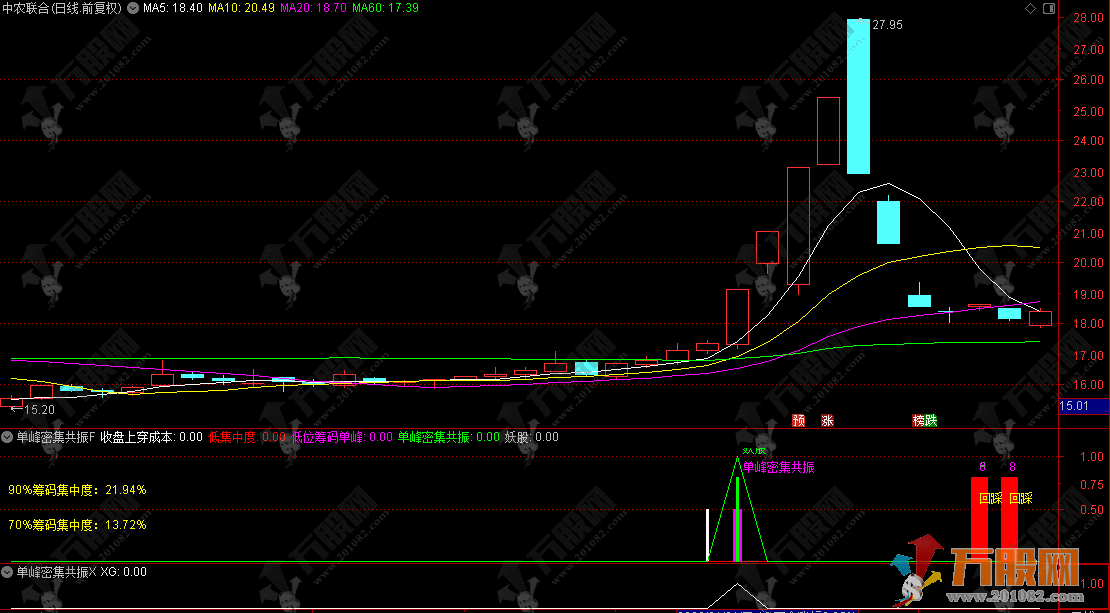The width and height of the screenshot is (1110, 613).
Task: Click the 90%筹码集中度: 21.94% text
Action: click(x=77, y=490)
